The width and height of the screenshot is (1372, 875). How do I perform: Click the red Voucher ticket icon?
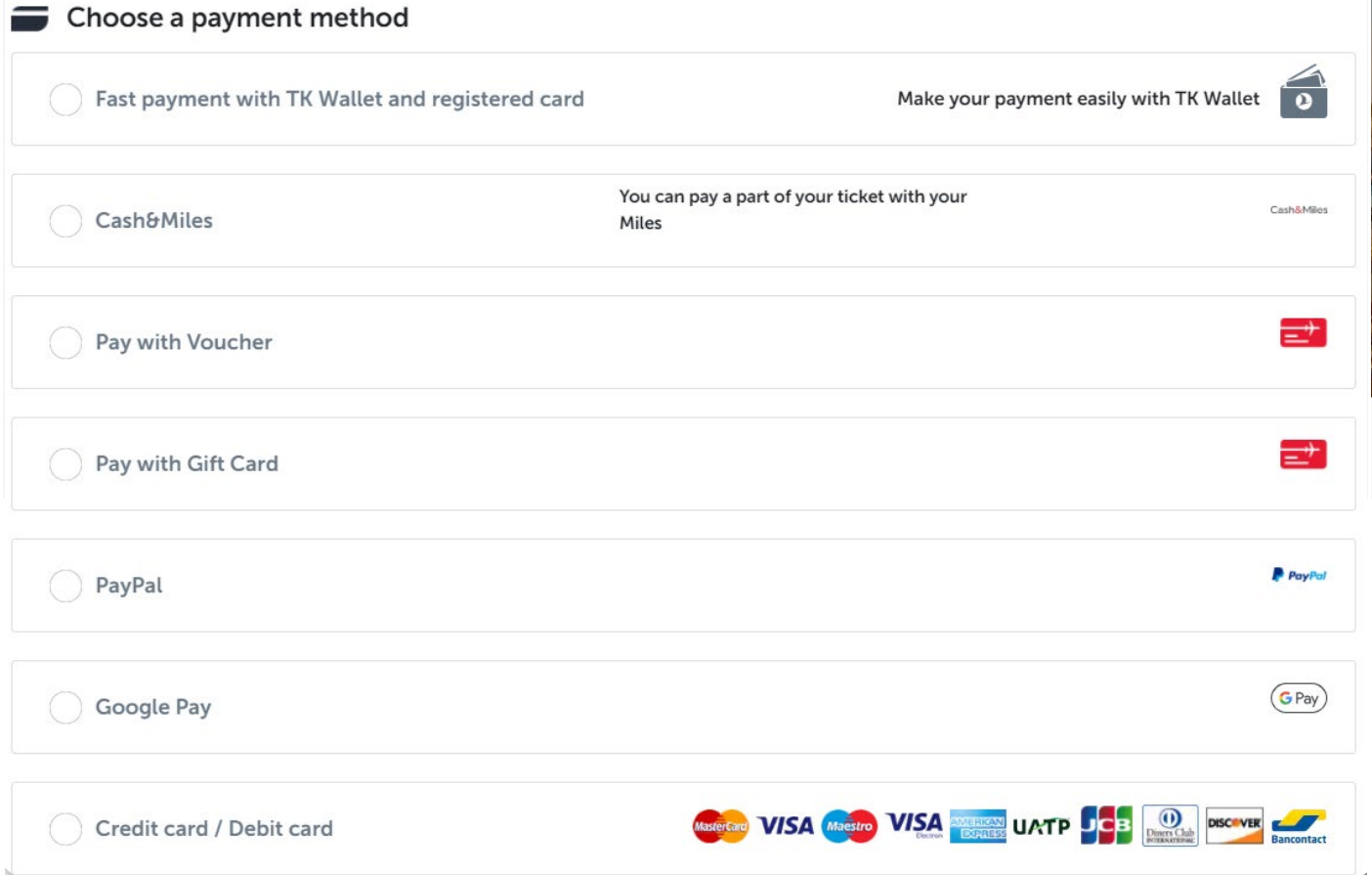pyautogui.click(x=1304, y=334)
